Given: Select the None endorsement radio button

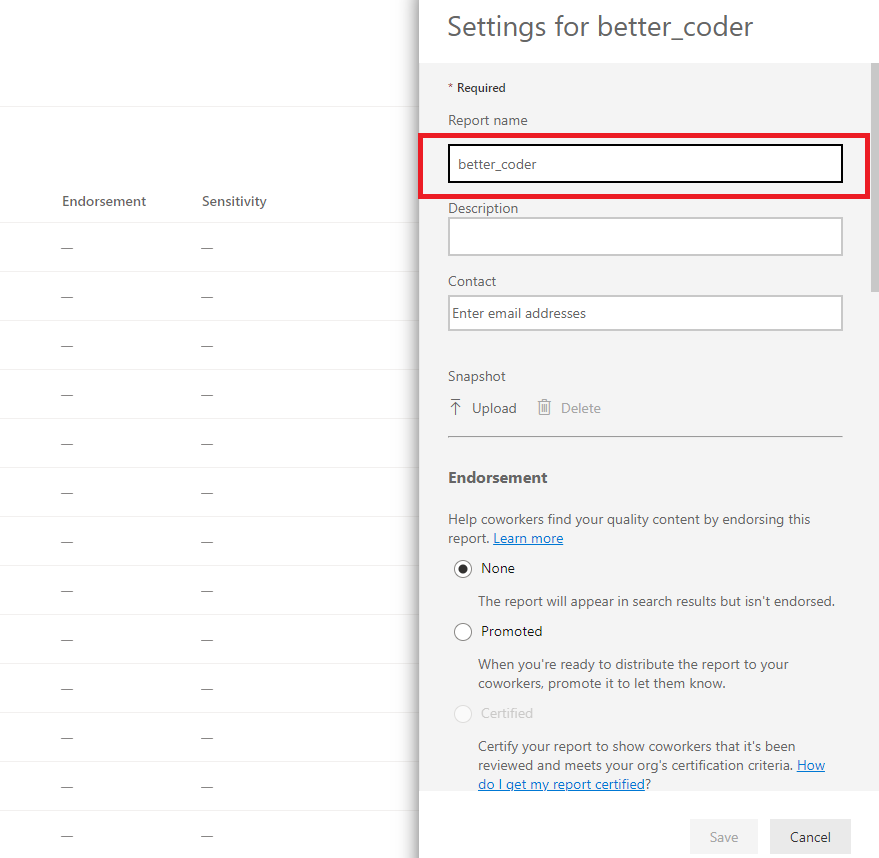Looking at the screenshot, I should click(463, 569).
